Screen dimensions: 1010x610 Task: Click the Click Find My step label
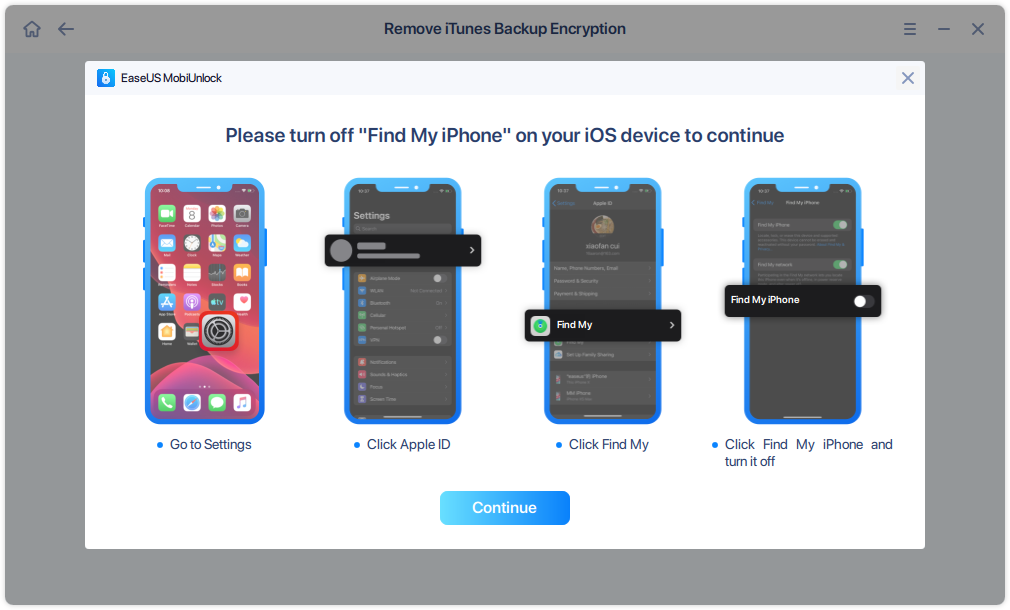click(609, 444)
